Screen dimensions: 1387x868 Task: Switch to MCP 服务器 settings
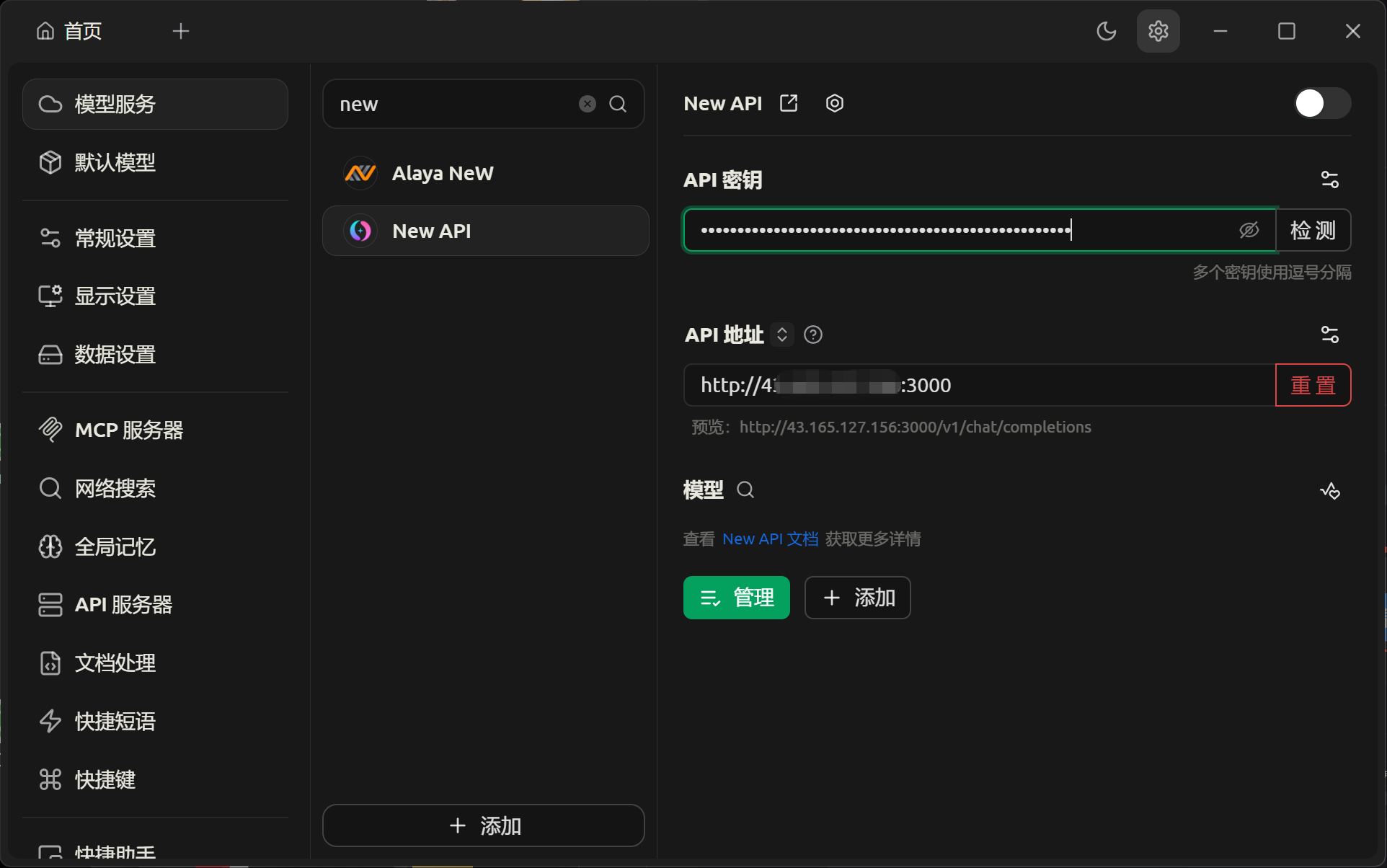click(x=128, y=430)
